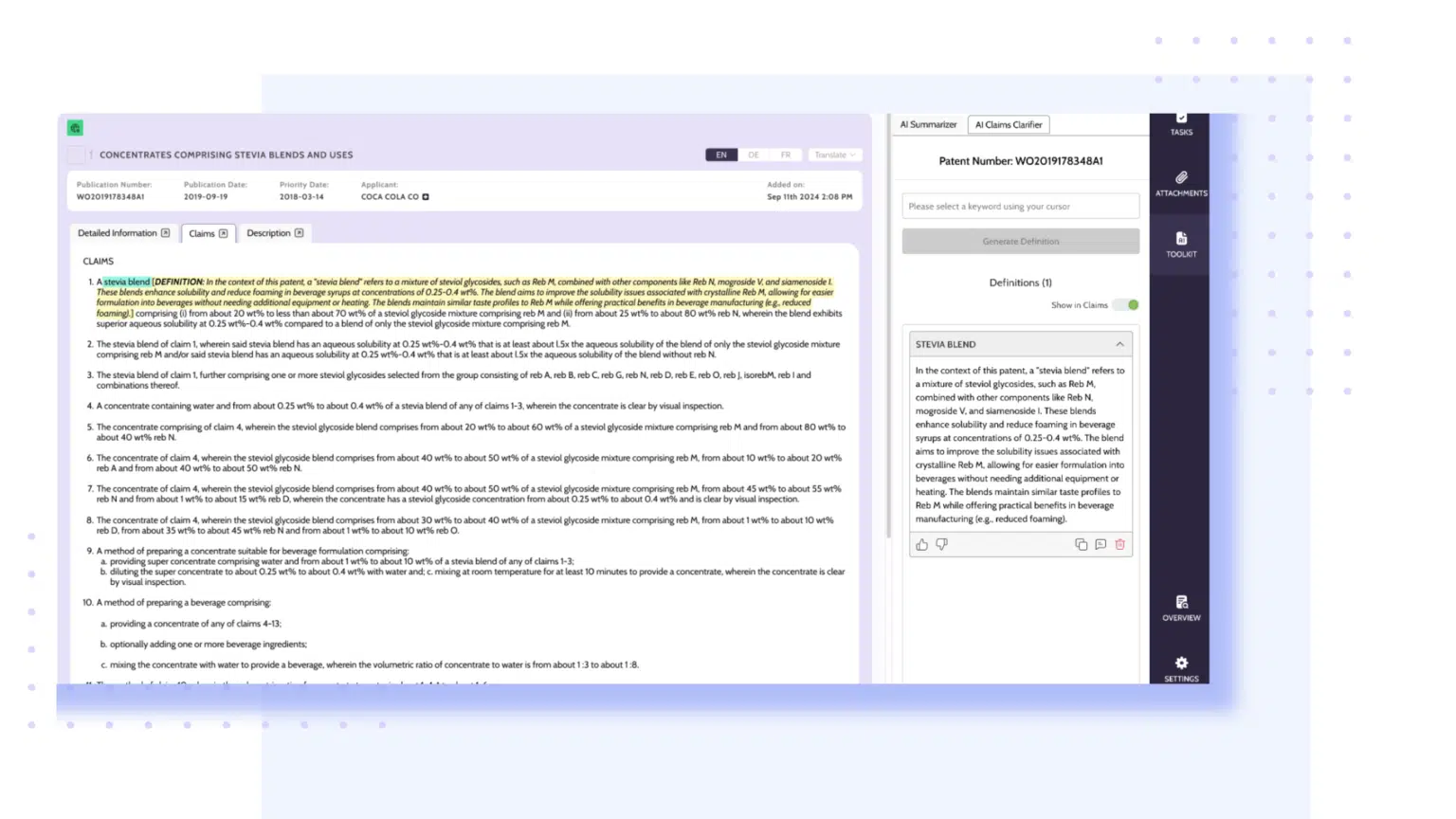Click the 'Definitions (1)' heading

[1021, 282]
